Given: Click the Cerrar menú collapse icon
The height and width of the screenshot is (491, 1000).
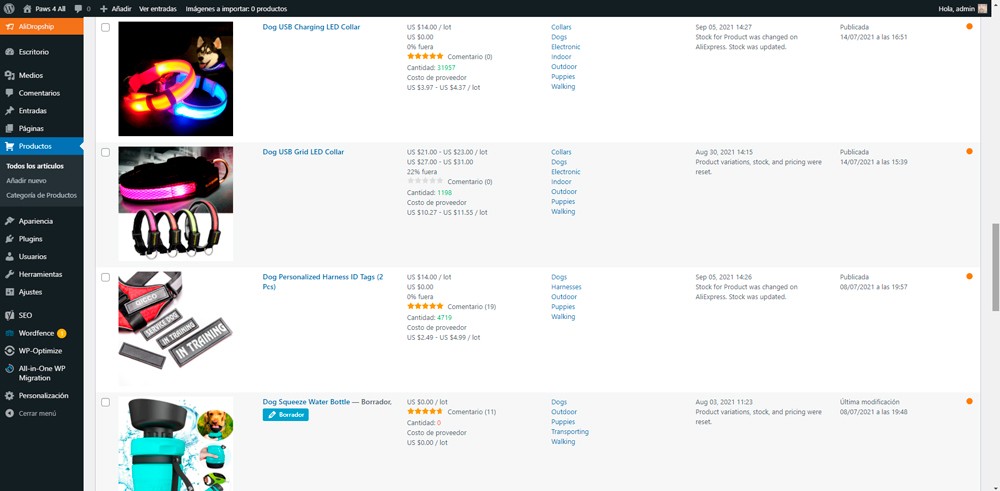Looking at the screenshot, I should click(x=10, y=413).
